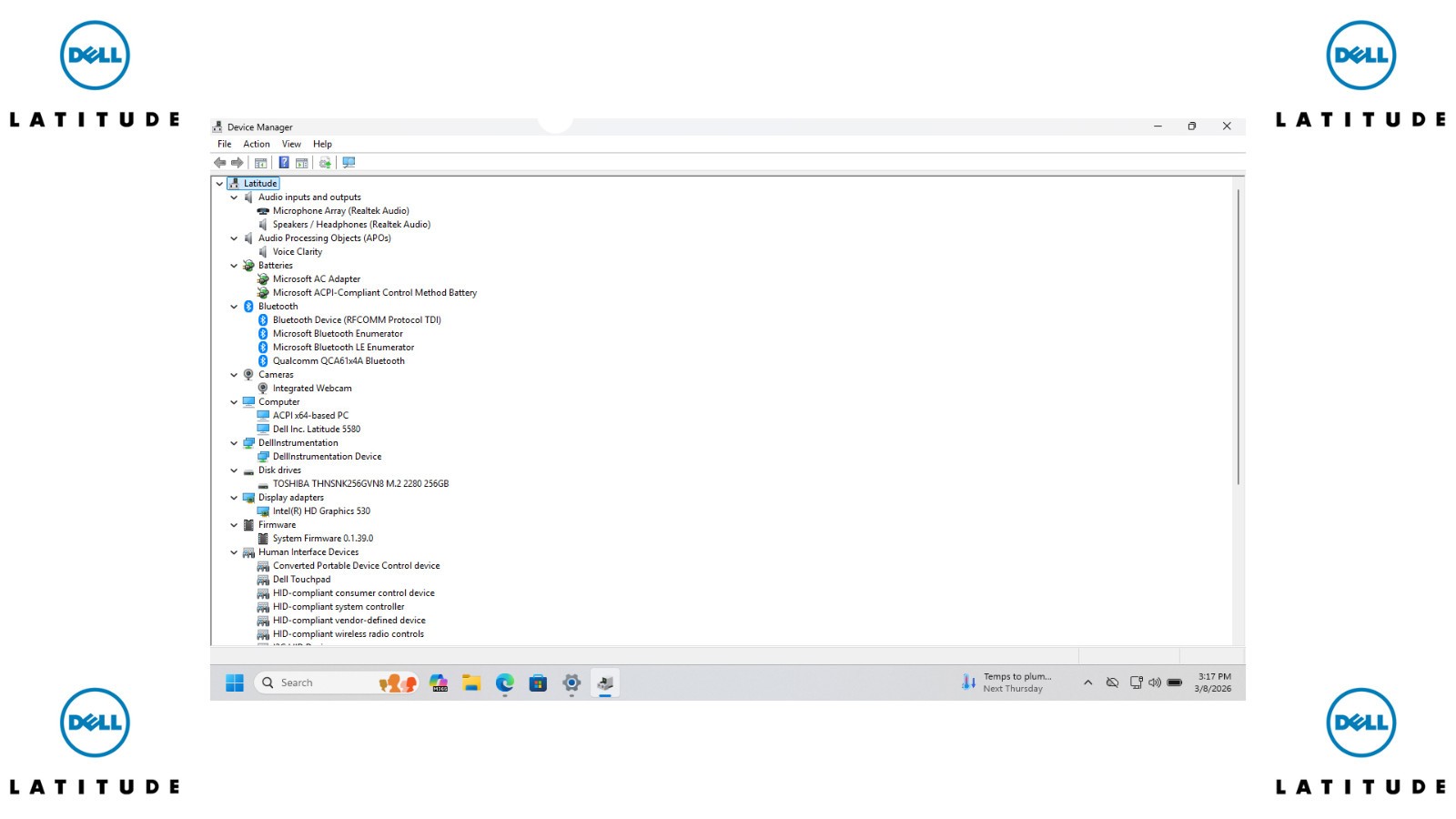The height and width of the screenshot is (819, 1456).
Task: Collapse the Display adapters chevron
Action: point(234,498)
